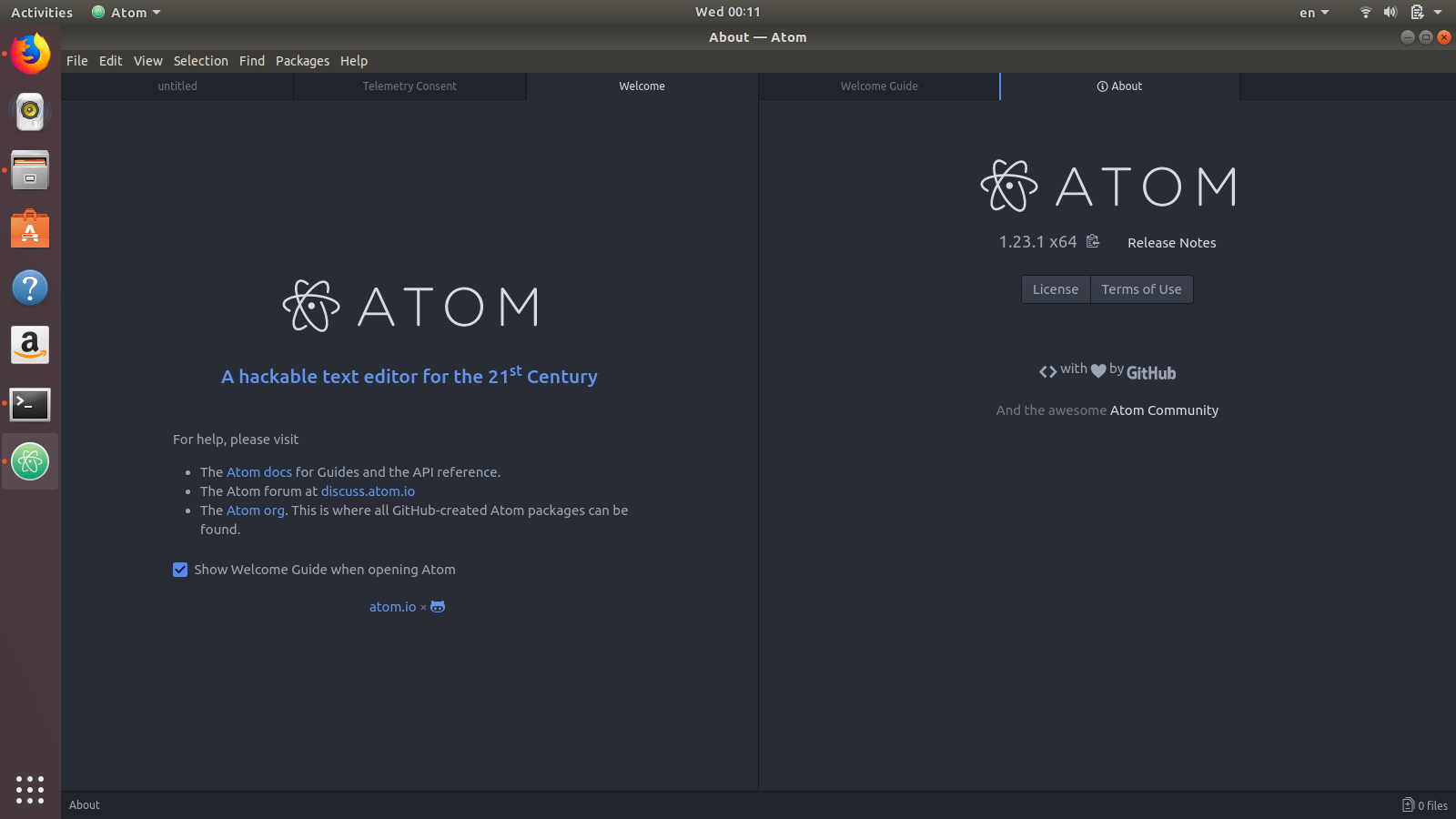Open the Atom application menu in top bar
1456x819 pixels.
click(x=126, y=12)
